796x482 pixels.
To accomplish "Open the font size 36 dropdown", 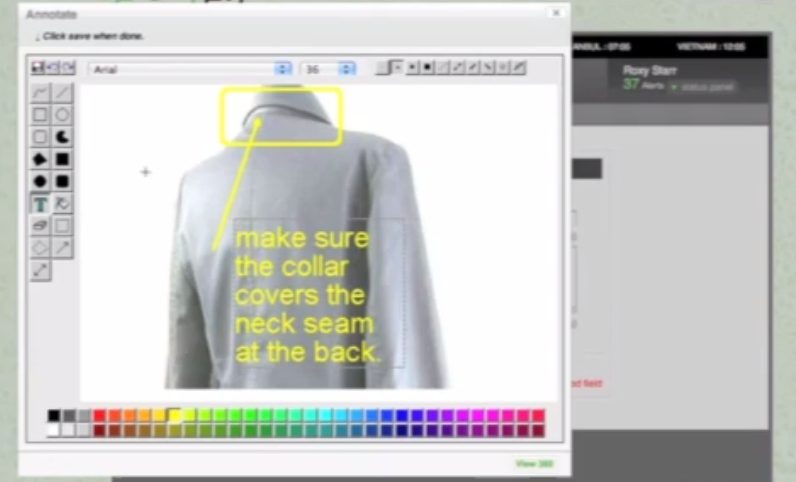I will [x=346, y=69].
